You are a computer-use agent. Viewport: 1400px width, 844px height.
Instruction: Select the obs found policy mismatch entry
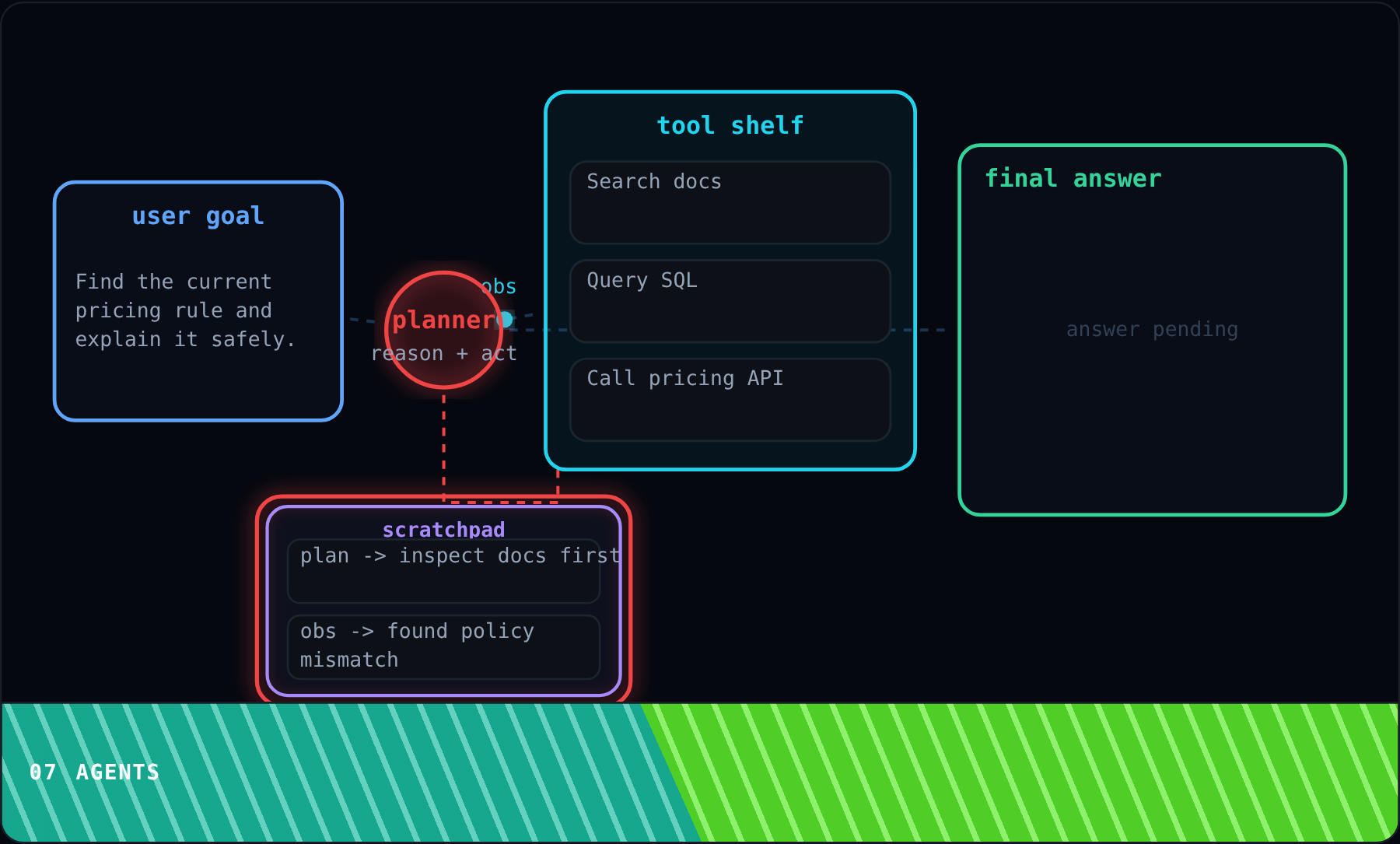click(443, 646)
